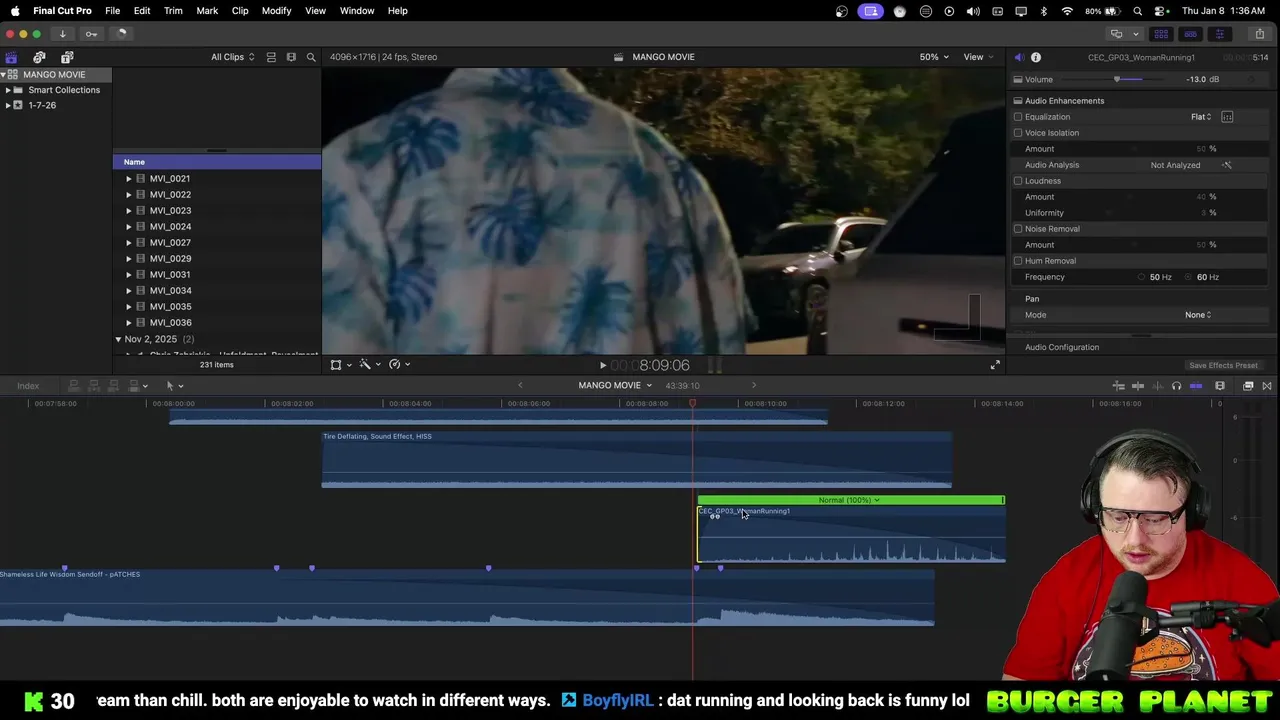Viewport: 1280px width, 720px height.
Task: Click the Share export icon
Action: tap(1259, 34)
